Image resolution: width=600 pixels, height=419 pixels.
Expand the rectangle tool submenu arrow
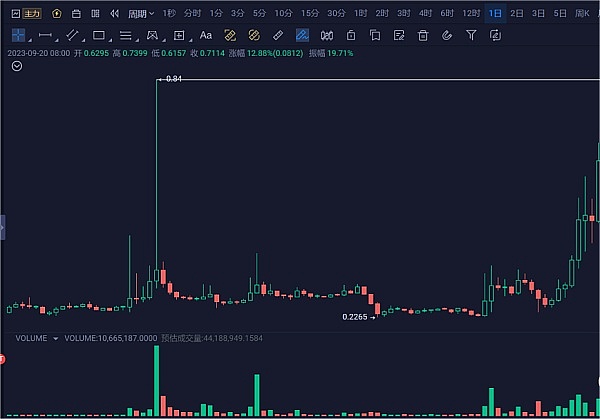pos(110,40)
